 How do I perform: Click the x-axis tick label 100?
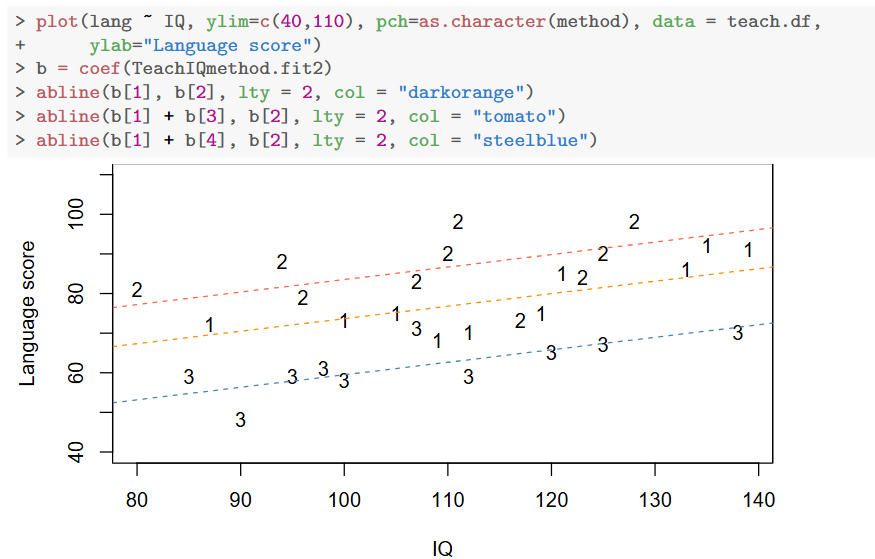[x=344, y=499]
